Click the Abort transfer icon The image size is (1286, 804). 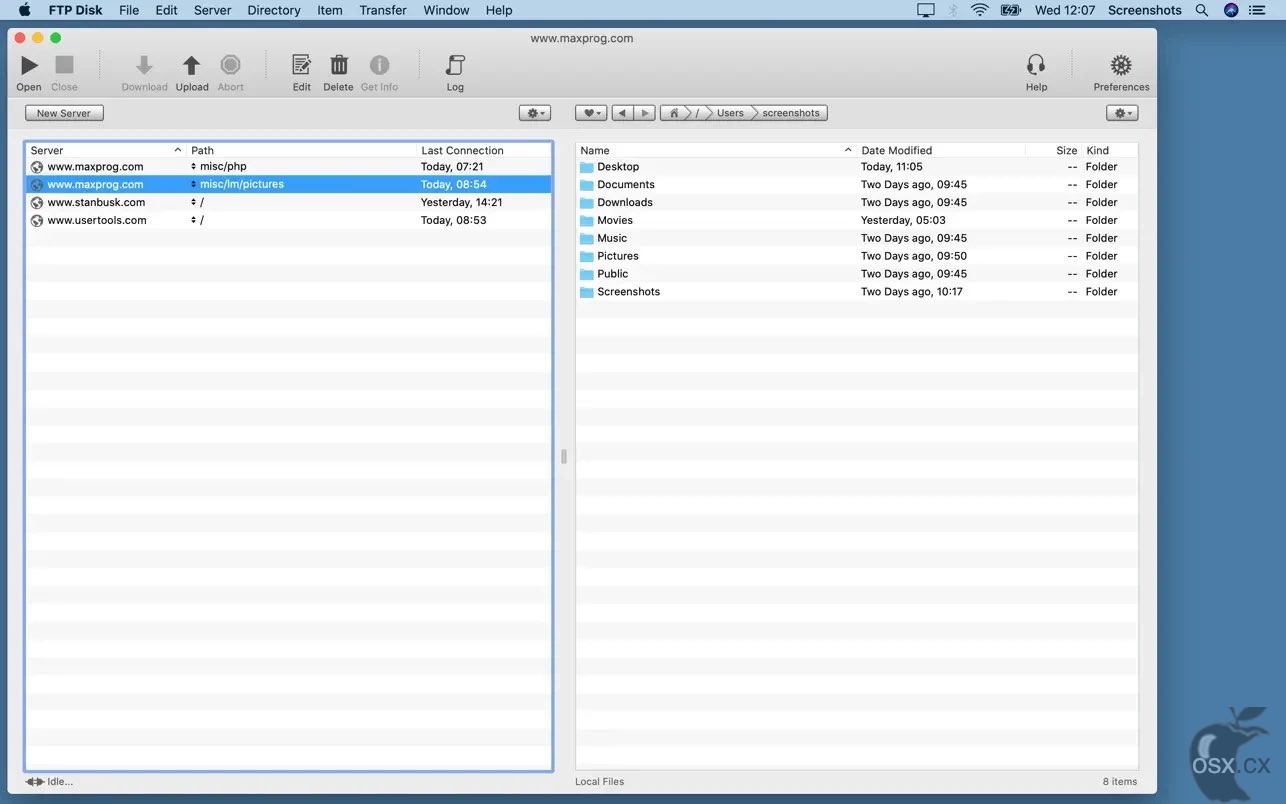point(230,66)
